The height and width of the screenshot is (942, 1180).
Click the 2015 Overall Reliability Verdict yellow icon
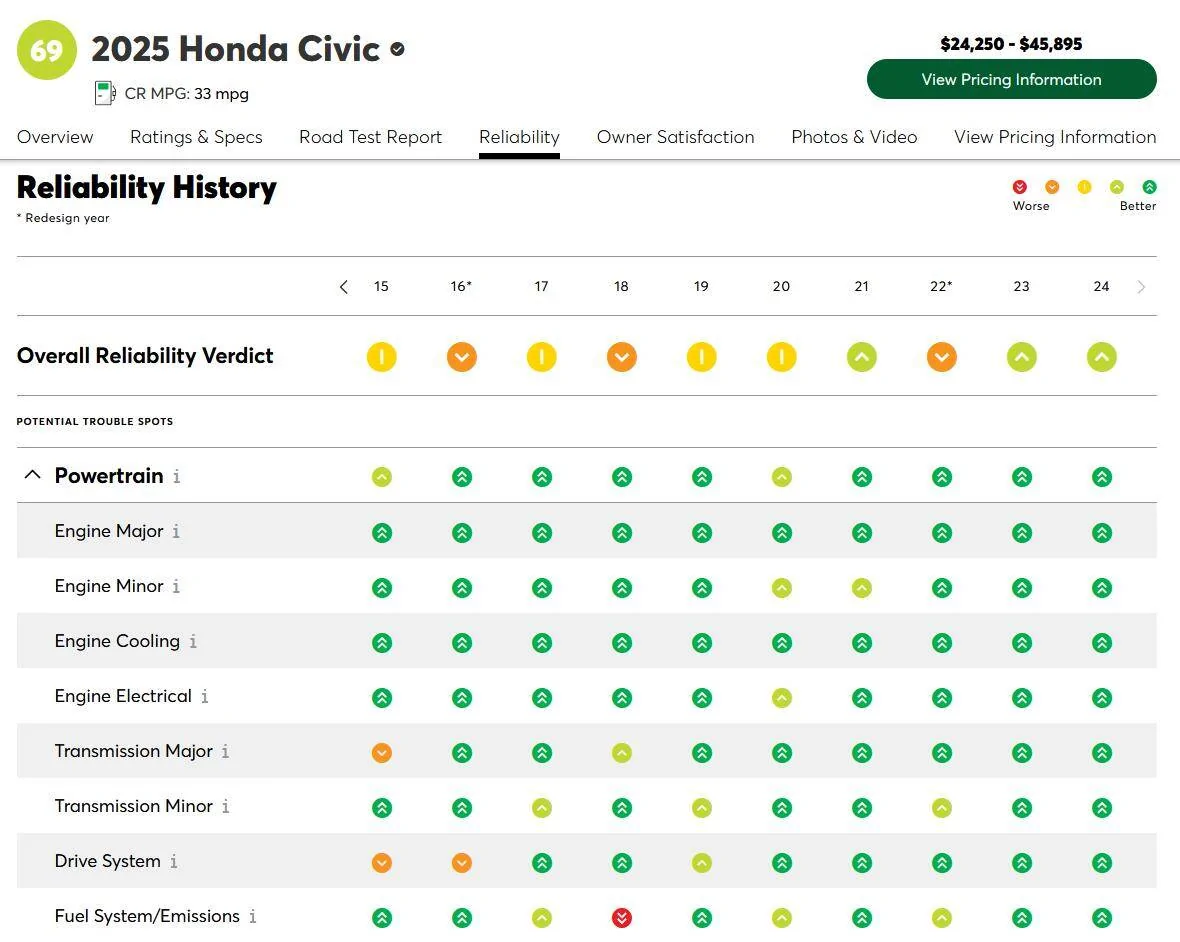(x=382, y=357)
